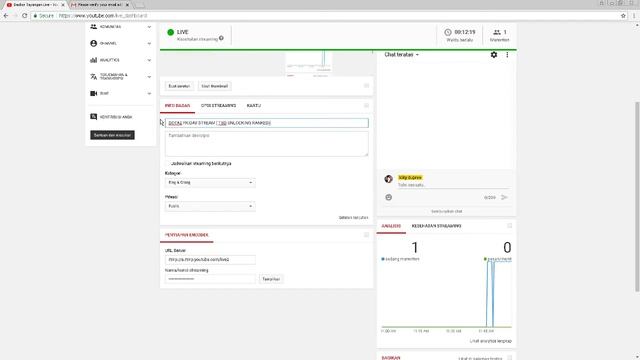Switch to the Kartu tab
The height and width of the screenshot is (360, 640).
253,106
